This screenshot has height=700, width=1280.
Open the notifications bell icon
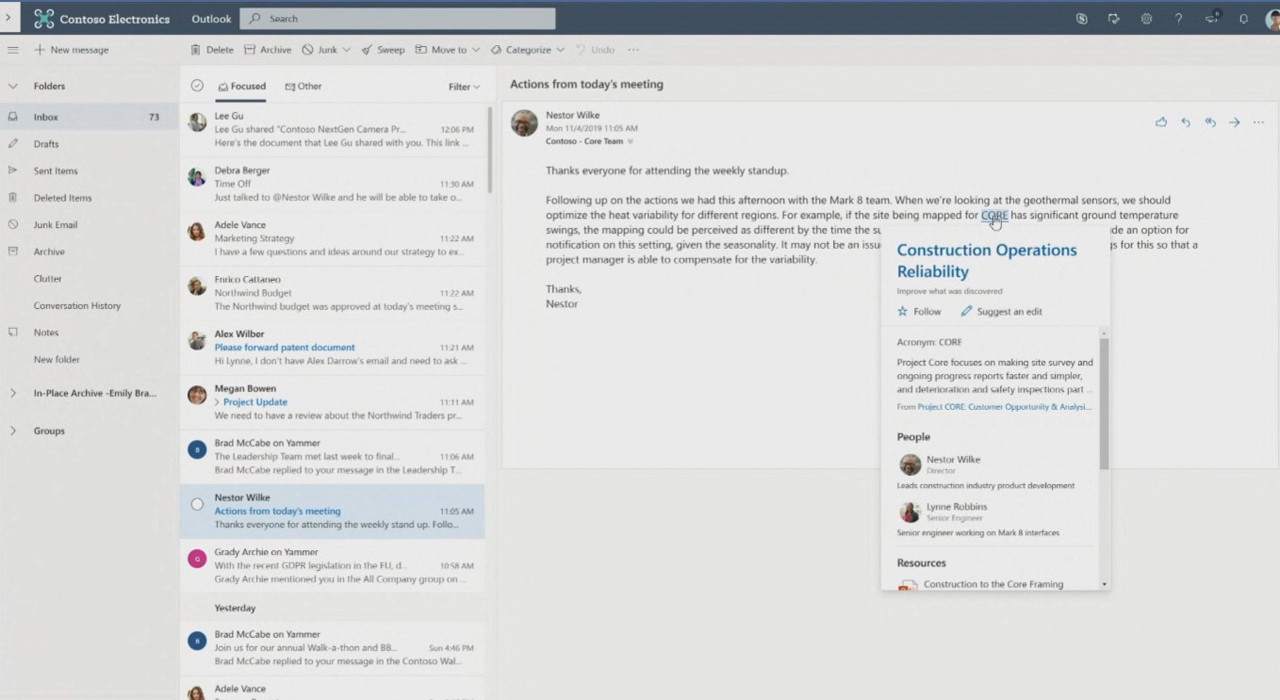click(x=1243, y=18)
